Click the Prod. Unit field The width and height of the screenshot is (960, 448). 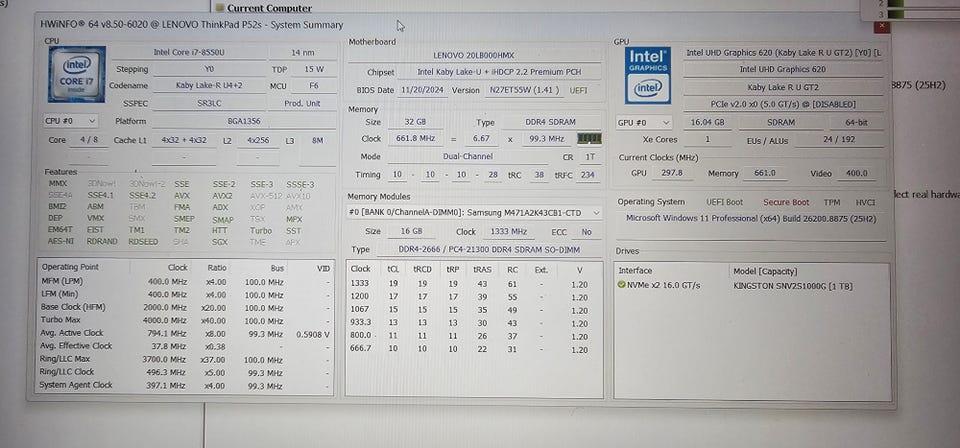pyautogui.click(x=303, y=103)
